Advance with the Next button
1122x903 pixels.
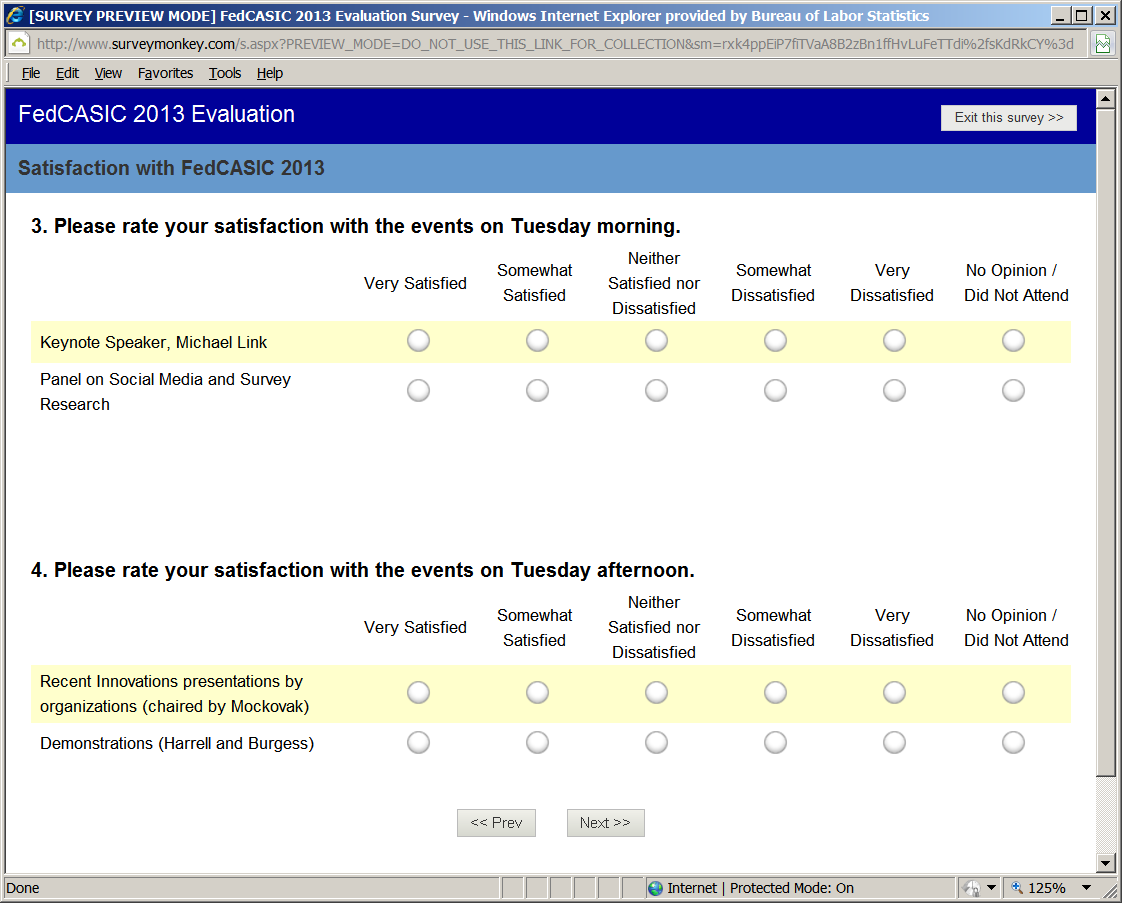pos(605,823)
